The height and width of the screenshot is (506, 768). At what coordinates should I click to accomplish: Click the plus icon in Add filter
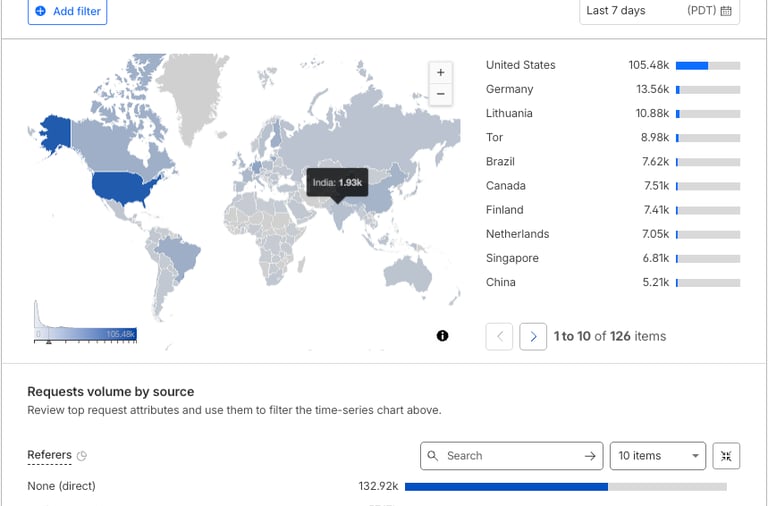(x=41, y=11)
